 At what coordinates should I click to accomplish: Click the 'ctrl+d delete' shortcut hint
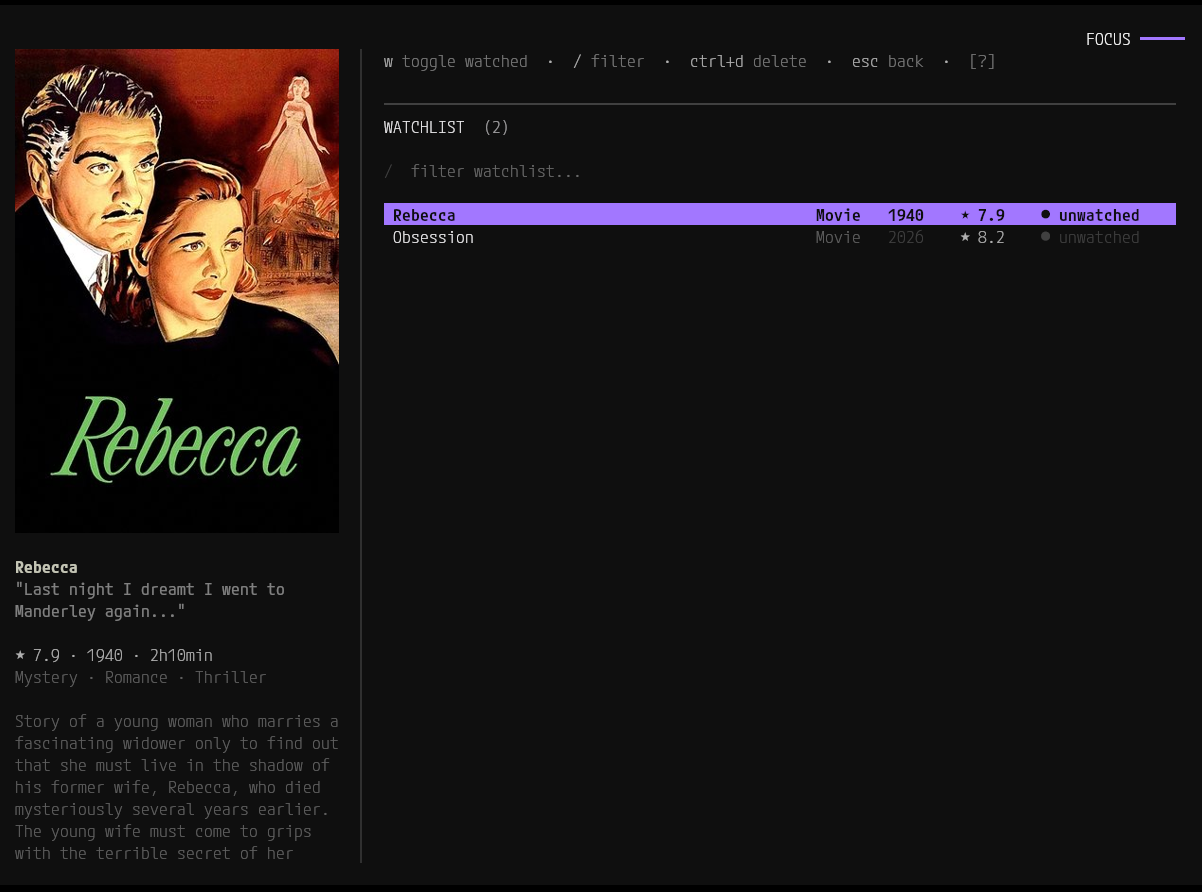[x=748, y=62]
